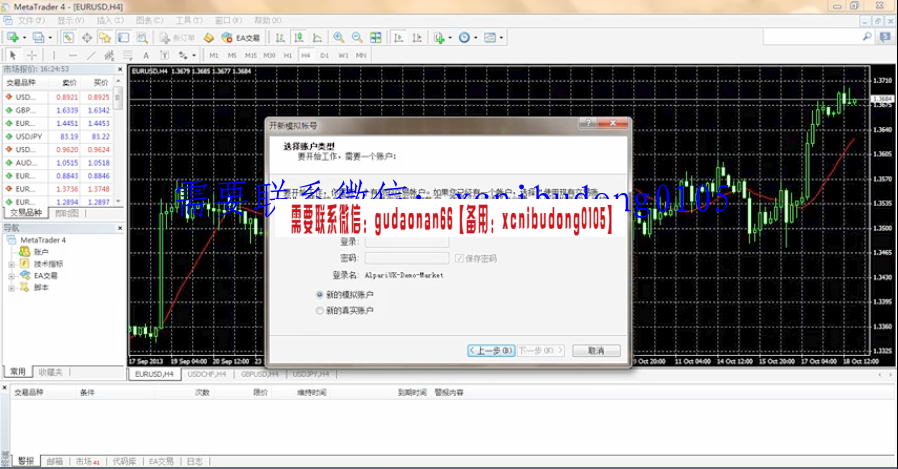Open the new chart toolbar icon
The width and height of the screenshot is (898, 469).
[x=13, y=38]
